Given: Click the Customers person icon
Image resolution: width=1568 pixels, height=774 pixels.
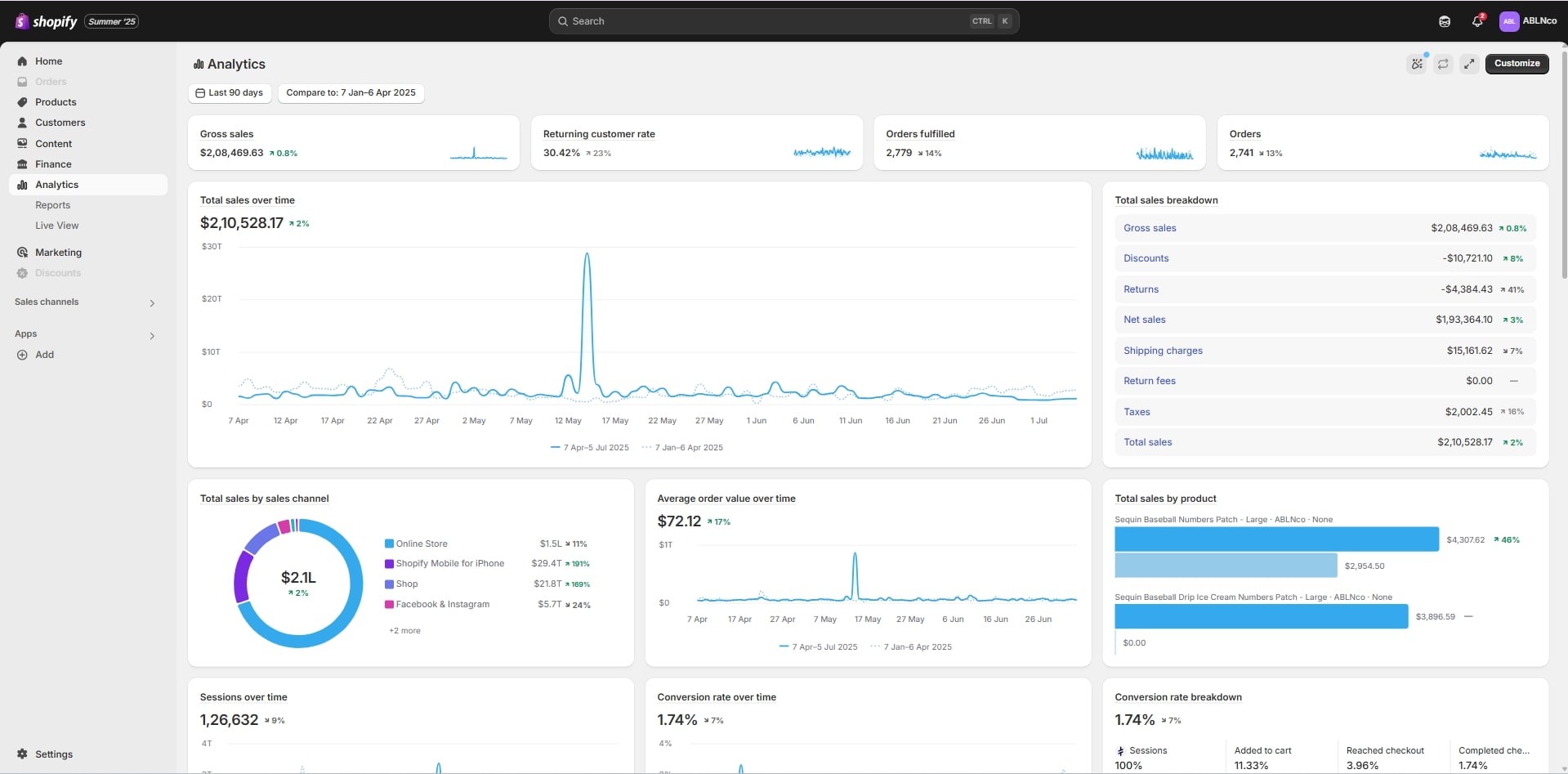Looking at the screenshot, I should tap(22, 123).
